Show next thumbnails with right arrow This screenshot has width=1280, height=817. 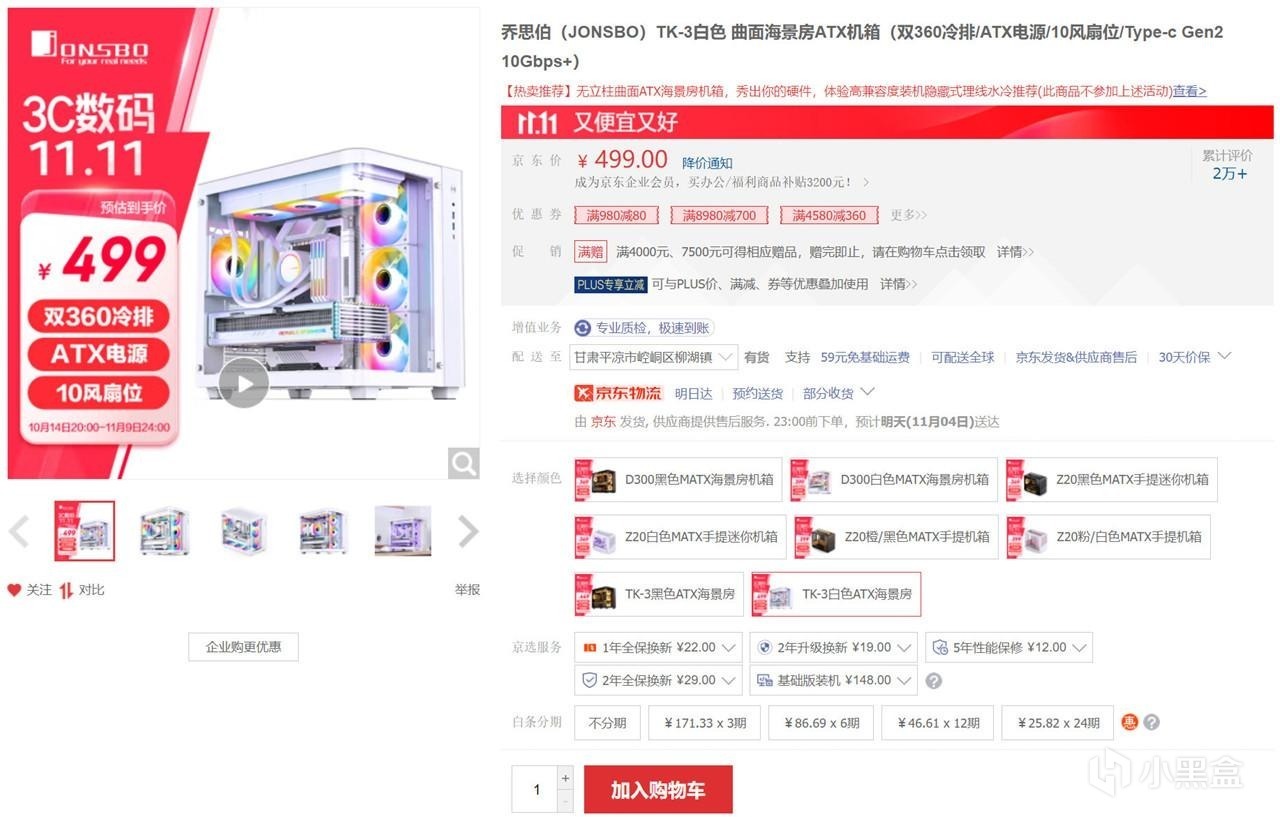[468, 531]
